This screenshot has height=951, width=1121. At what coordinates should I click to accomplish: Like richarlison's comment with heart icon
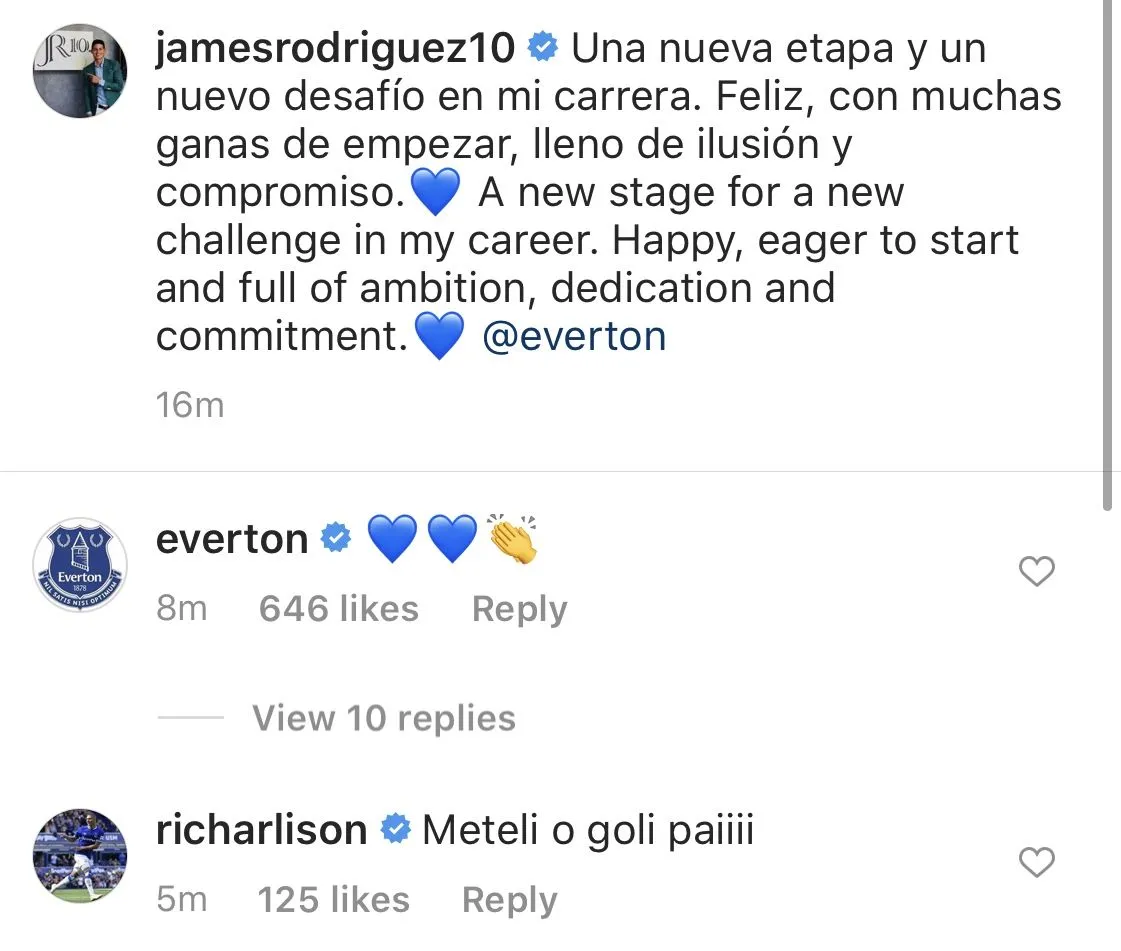1036,862
